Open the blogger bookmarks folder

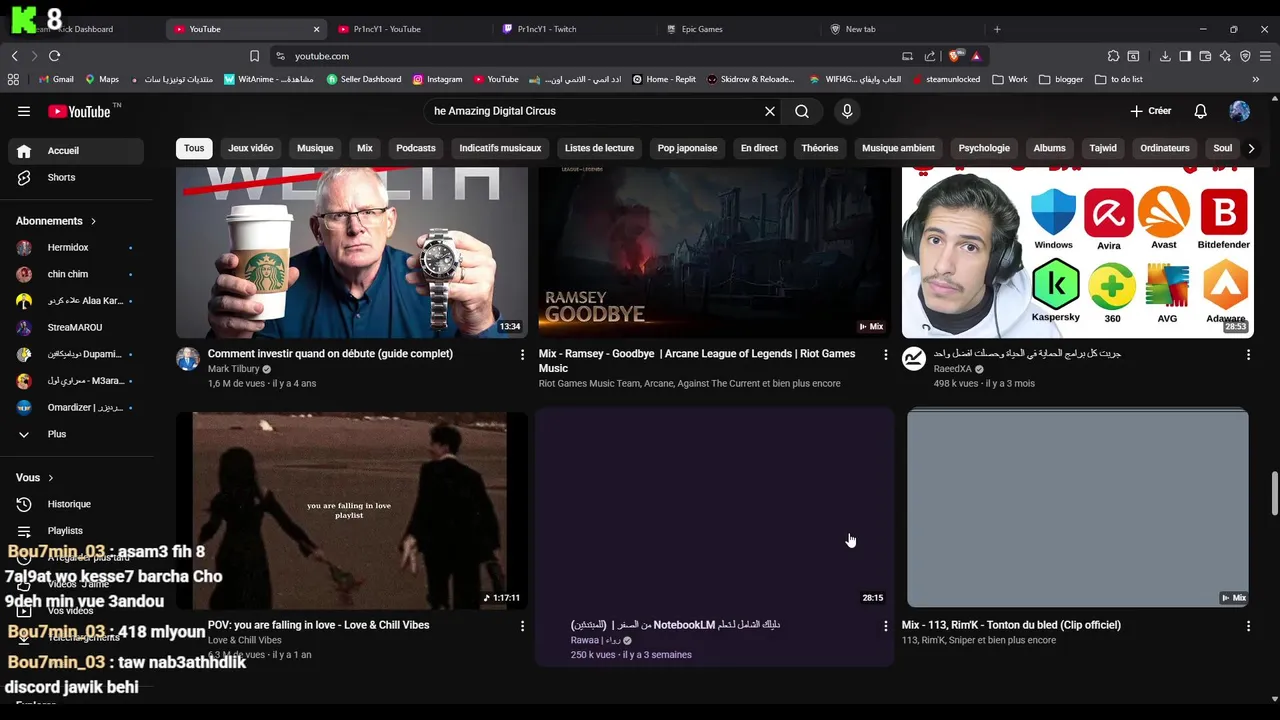[1061, 79]
